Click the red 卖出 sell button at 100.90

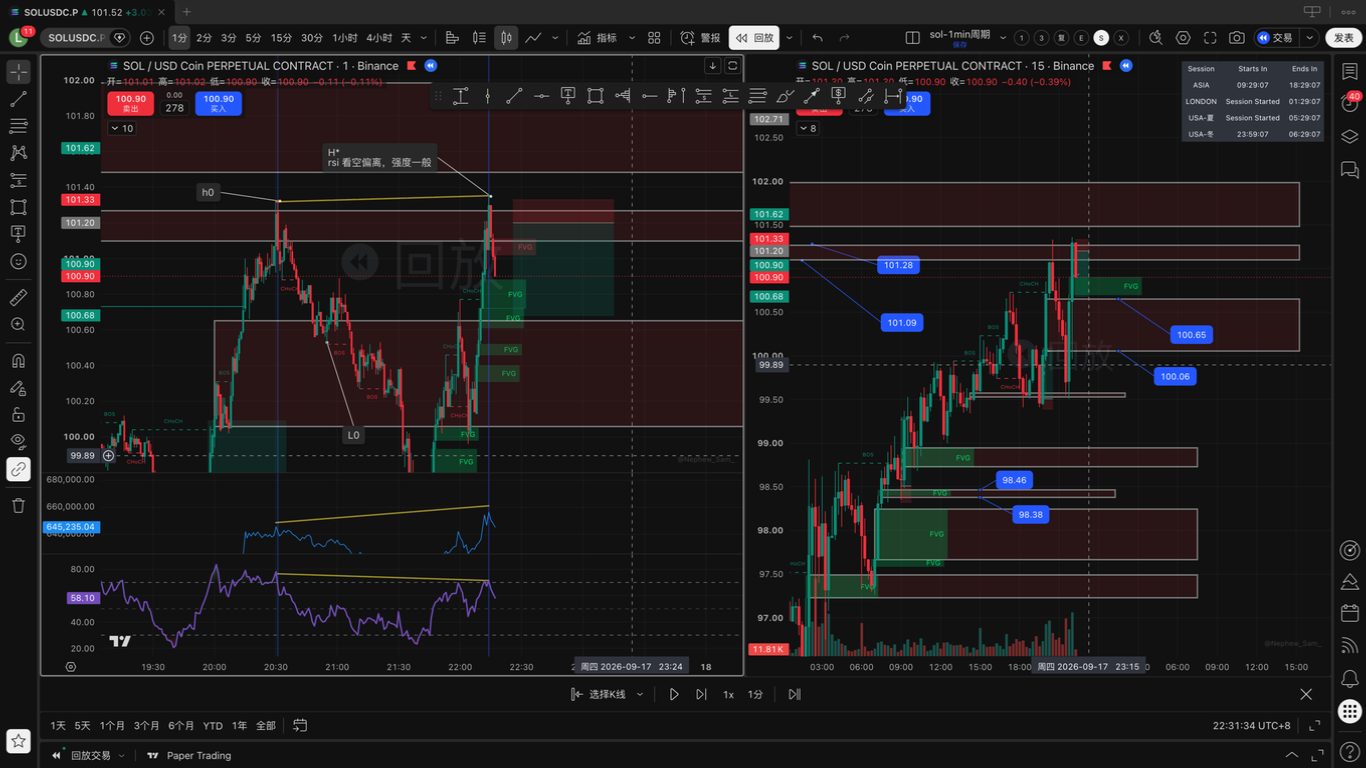[130, 103]
